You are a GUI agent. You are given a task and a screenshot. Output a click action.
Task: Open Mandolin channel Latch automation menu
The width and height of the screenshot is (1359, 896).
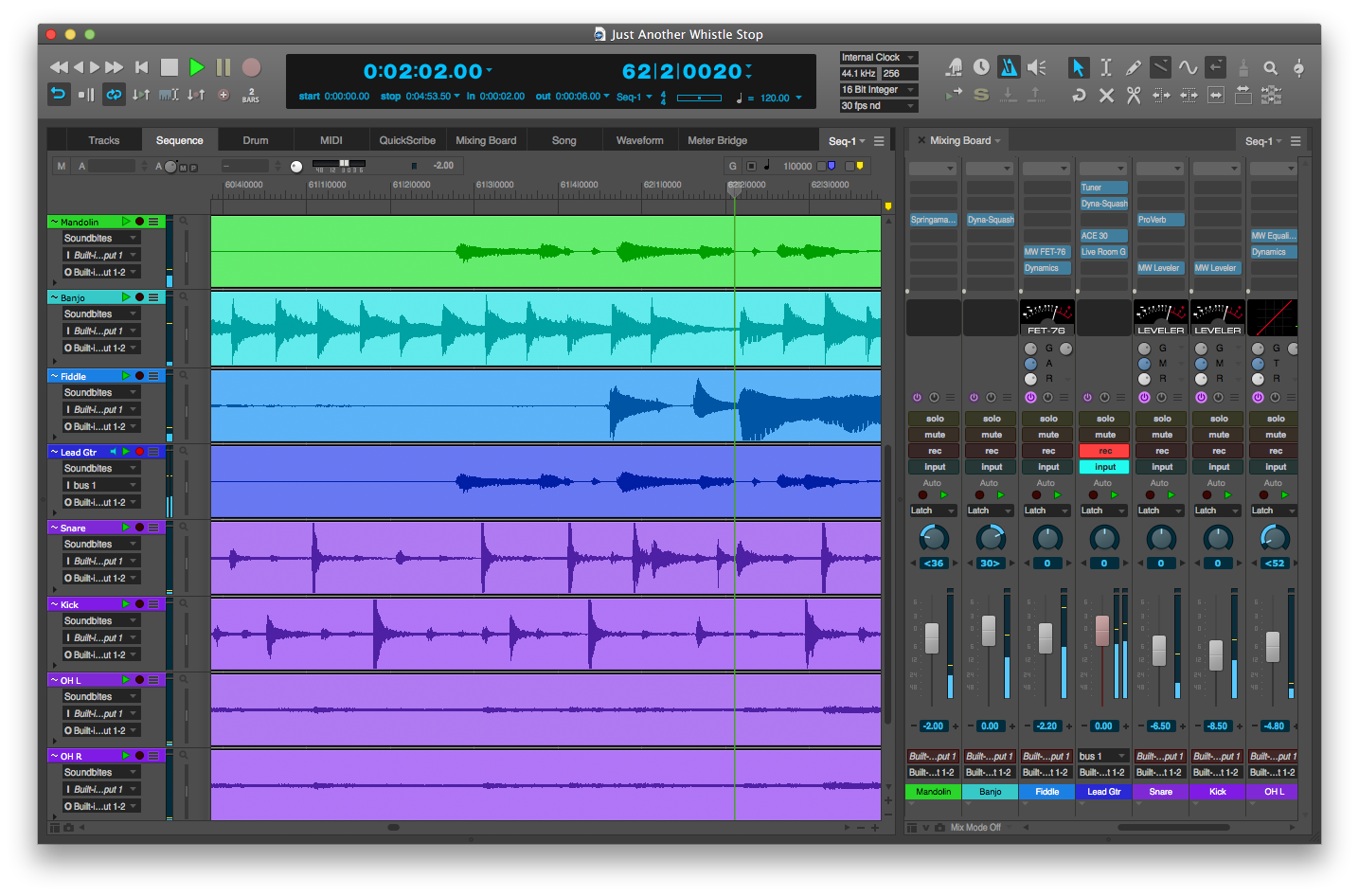[x=933, y=511]
